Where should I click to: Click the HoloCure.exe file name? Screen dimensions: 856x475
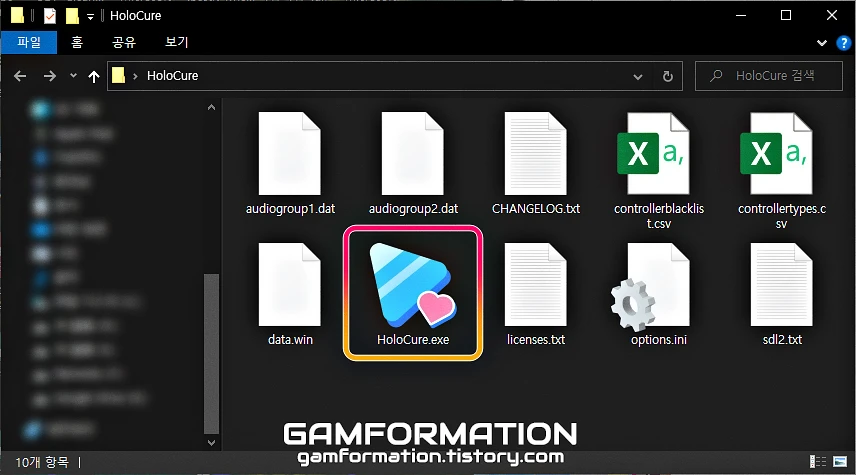point(413,340)
